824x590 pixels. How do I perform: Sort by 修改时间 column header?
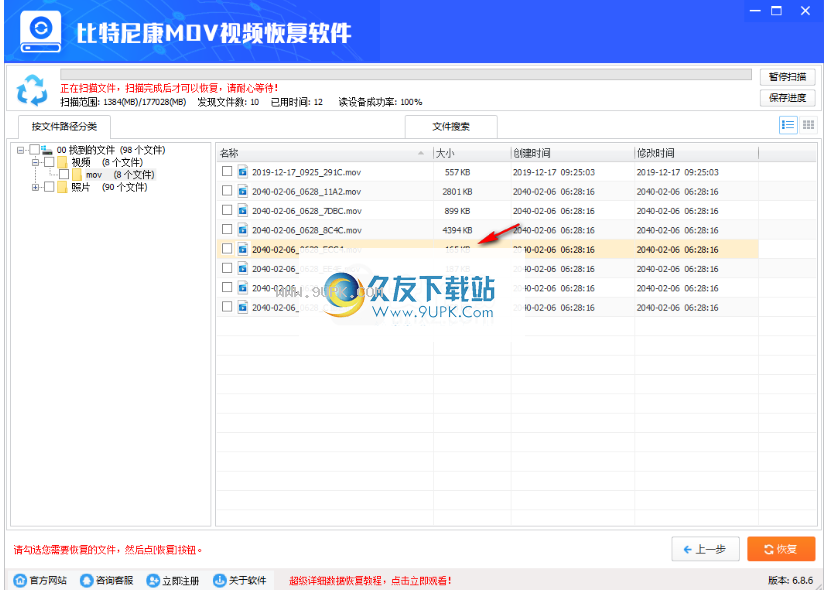[x=696, y=153]
